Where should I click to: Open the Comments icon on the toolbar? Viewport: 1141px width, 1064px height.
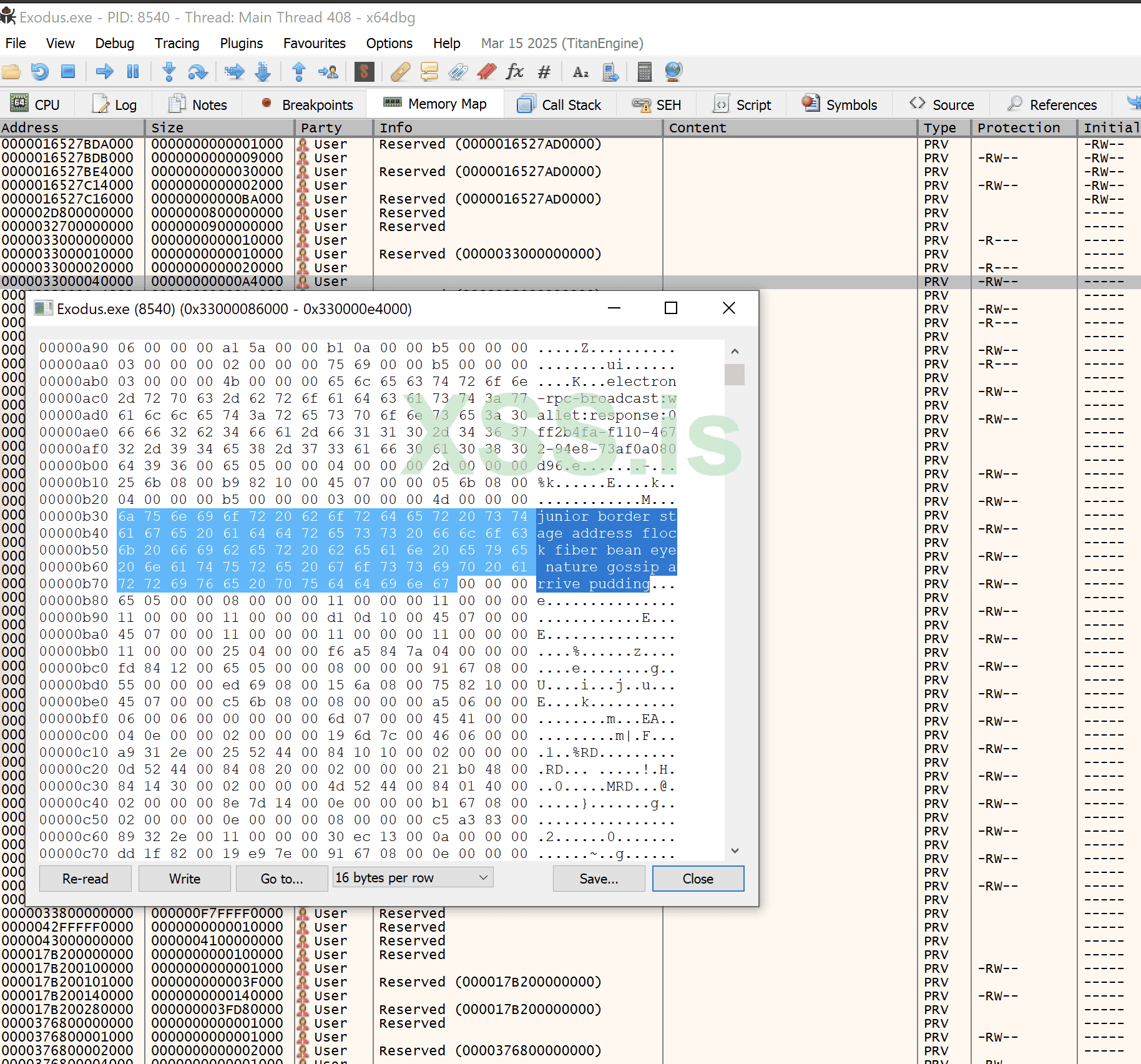429,71
